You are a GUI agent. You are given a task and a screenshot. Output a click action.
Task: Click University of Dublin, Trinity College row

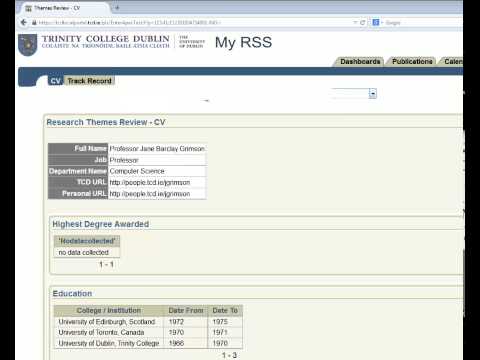click(148, 343)
